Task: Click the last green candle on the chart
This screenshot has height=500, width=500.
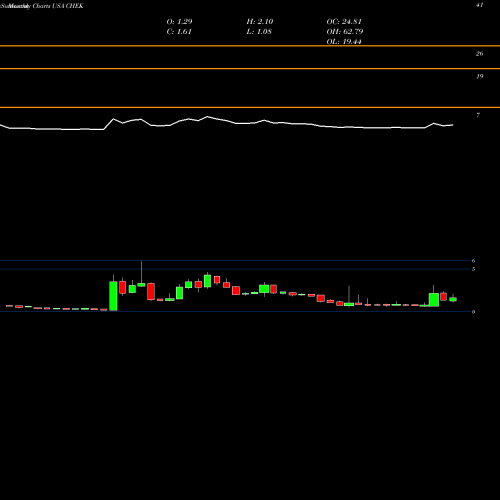Action: click(x=453, y=299)
